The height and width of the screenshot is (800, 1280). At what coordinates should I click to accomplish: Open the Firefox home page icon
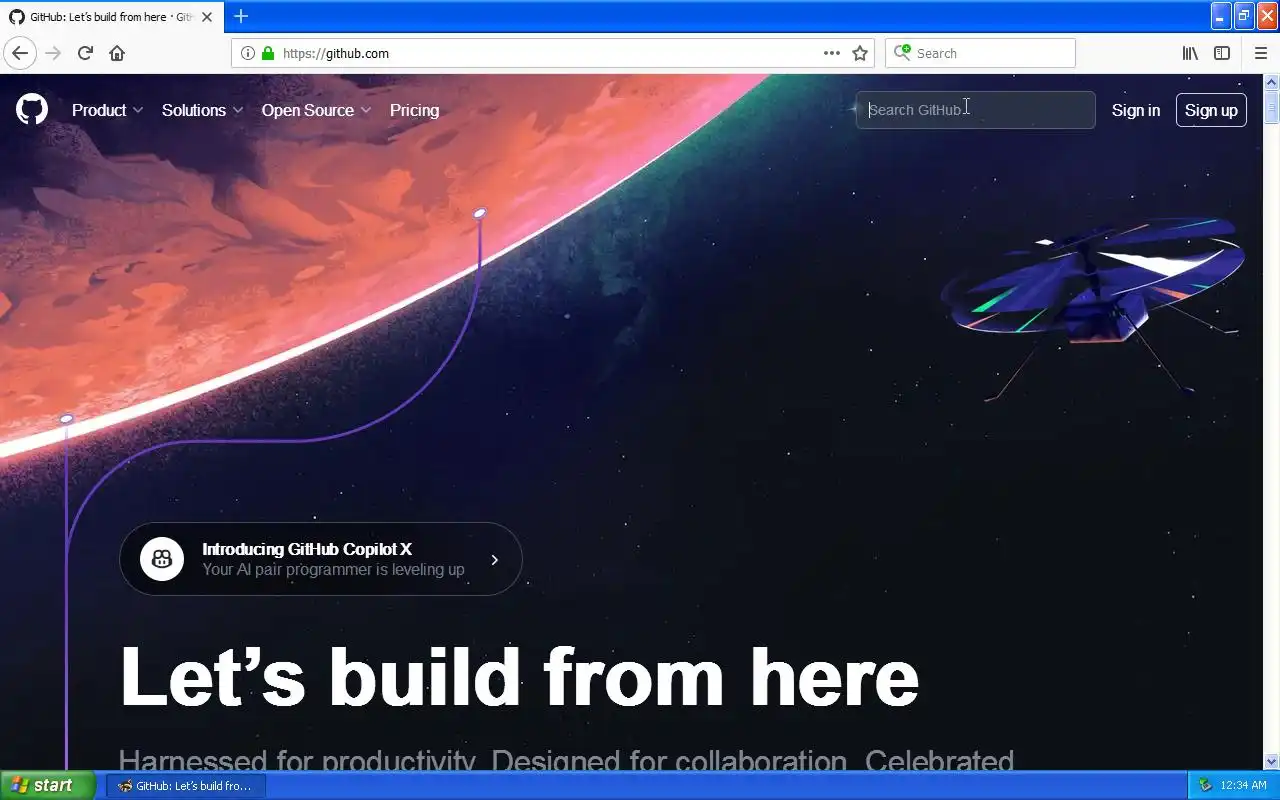tap(117, 53)
